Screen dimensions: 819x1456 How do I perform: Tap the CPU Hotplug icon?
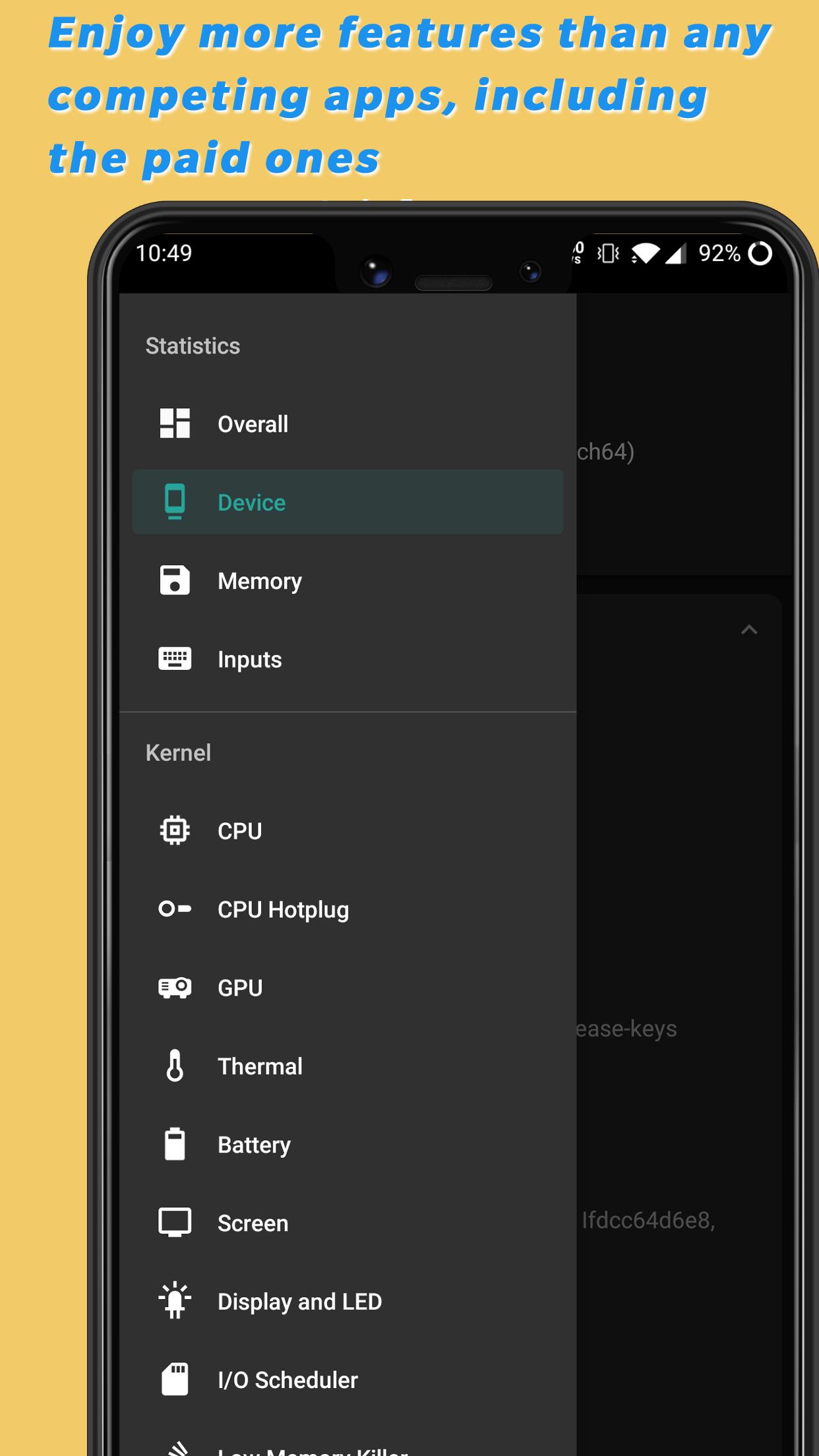pyautogui.click(x=175, y=909)
